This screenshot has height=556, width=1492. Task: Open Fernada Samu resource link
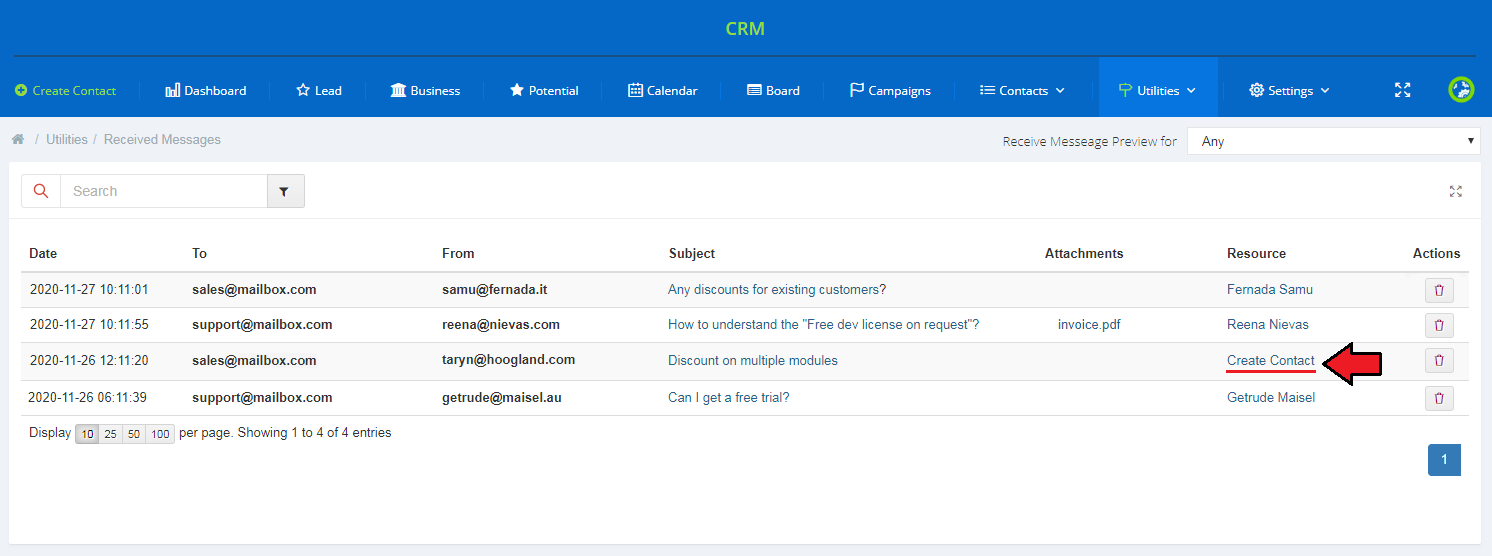1270,290
